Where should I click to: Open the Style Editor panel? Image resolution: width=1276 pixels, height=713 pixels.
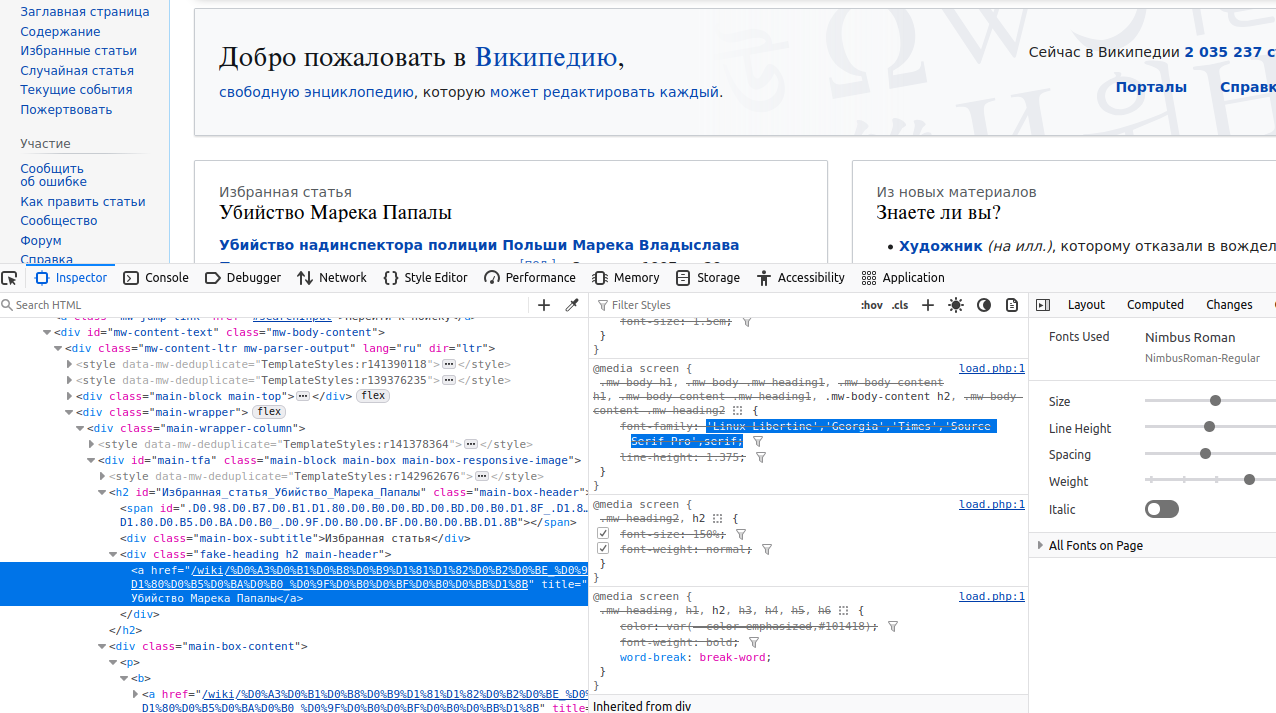[426, 278]
